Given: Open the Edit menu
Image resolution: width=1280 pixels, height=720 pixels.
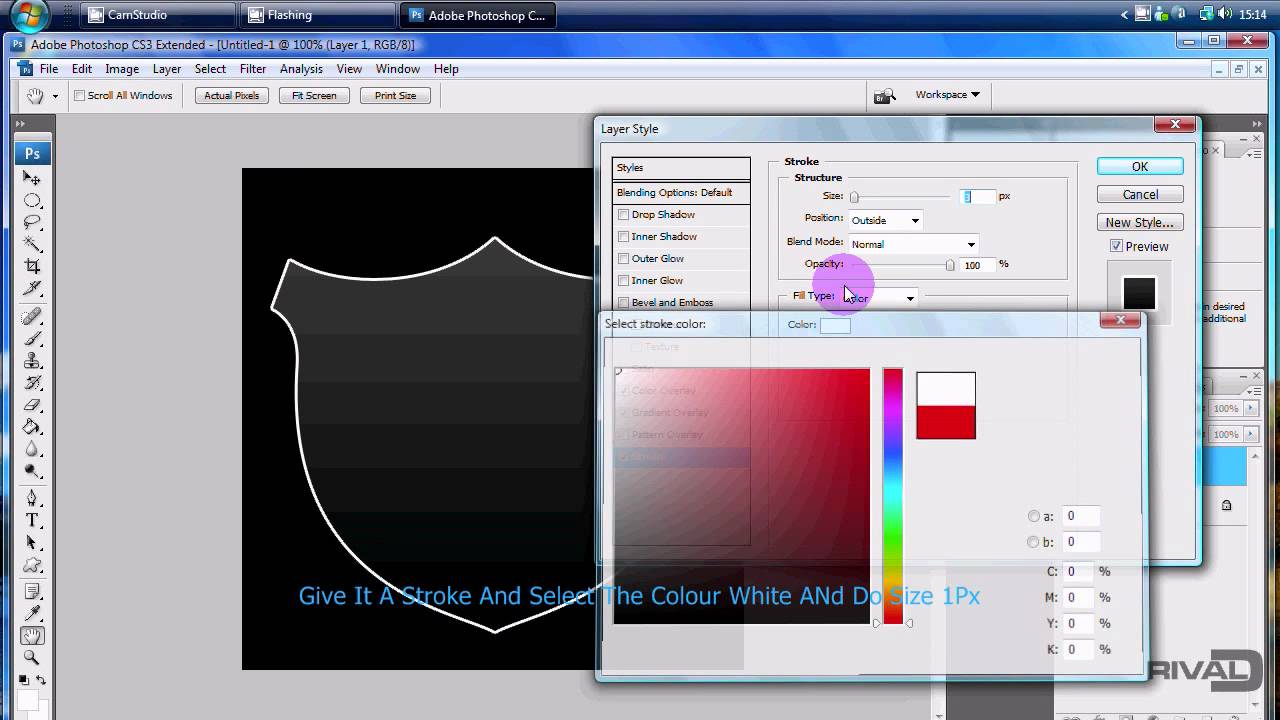Looking at the screenshot, I should coord(82,69).
